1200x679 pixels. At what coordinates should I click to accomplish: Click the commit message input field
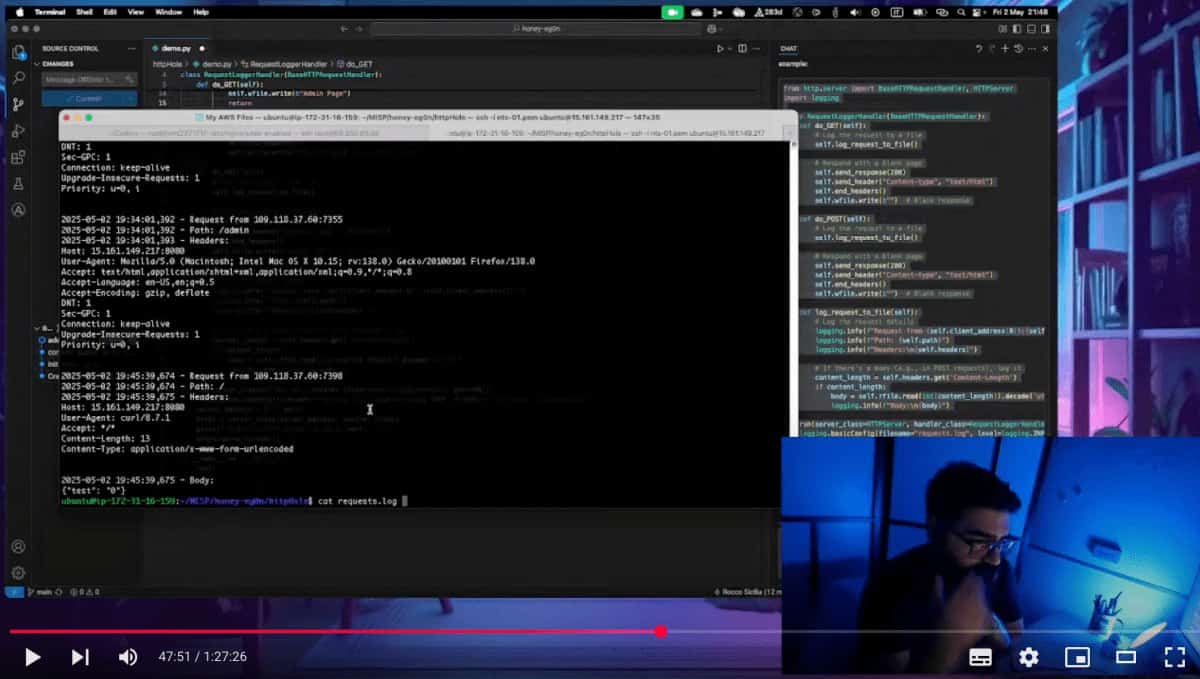point(90,79)
